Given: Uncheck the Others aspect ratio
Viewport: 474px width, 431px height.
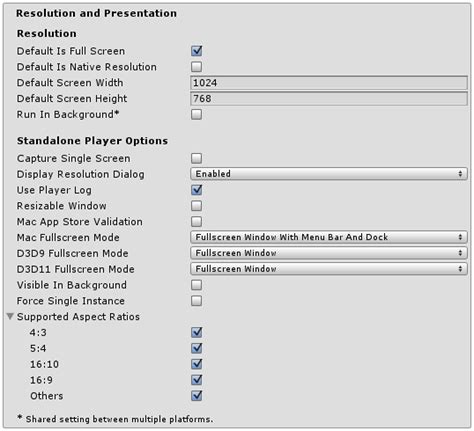Looking at the screenshot, I should [x=196, y=395].
